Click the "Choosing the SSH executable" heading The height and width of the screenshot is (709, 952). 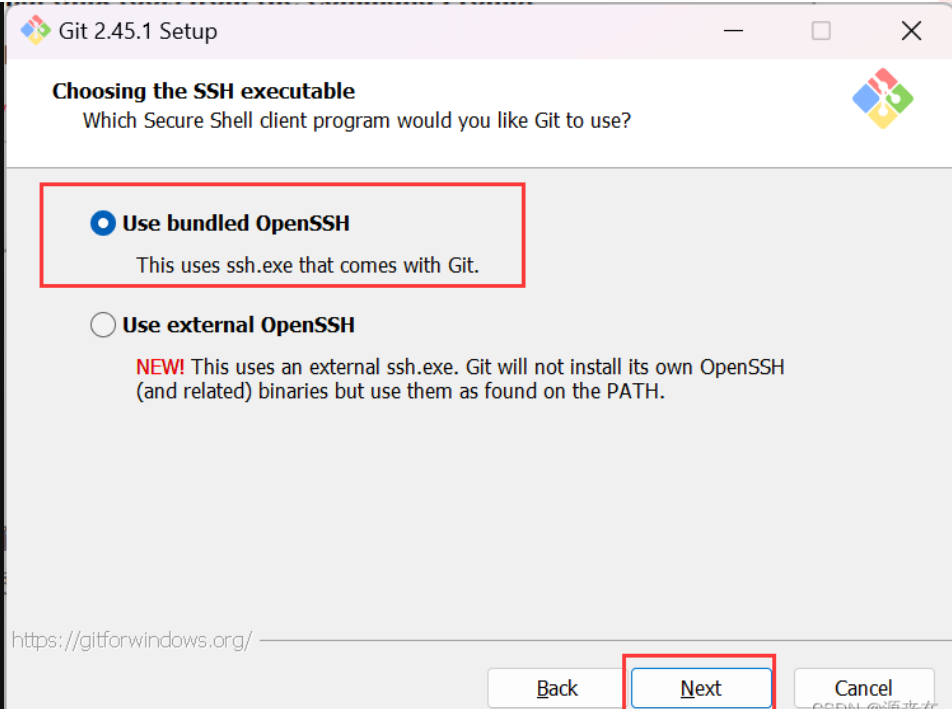[203, 91]
